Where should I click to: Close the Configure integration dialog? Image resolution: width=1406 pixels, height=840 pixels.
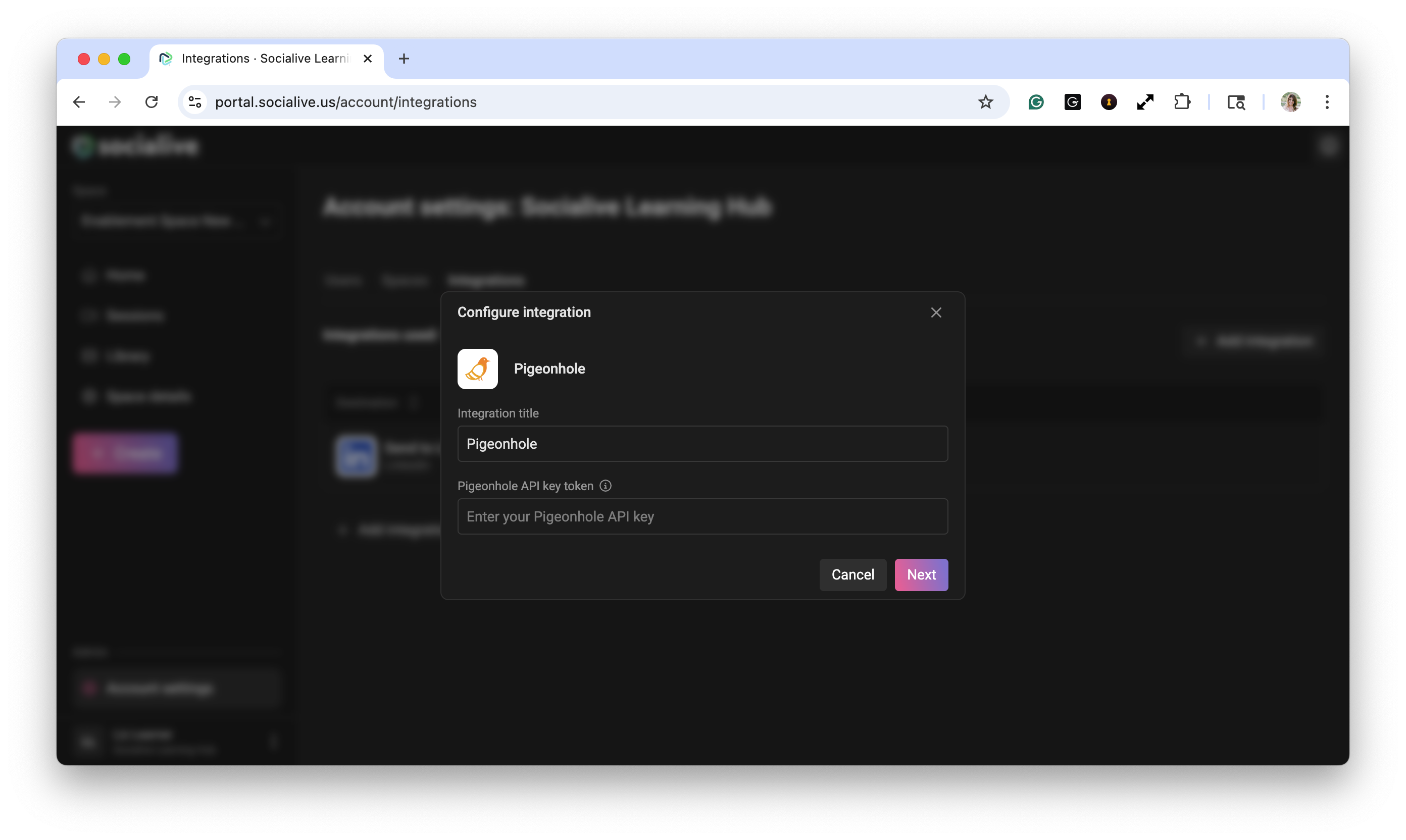935,312
